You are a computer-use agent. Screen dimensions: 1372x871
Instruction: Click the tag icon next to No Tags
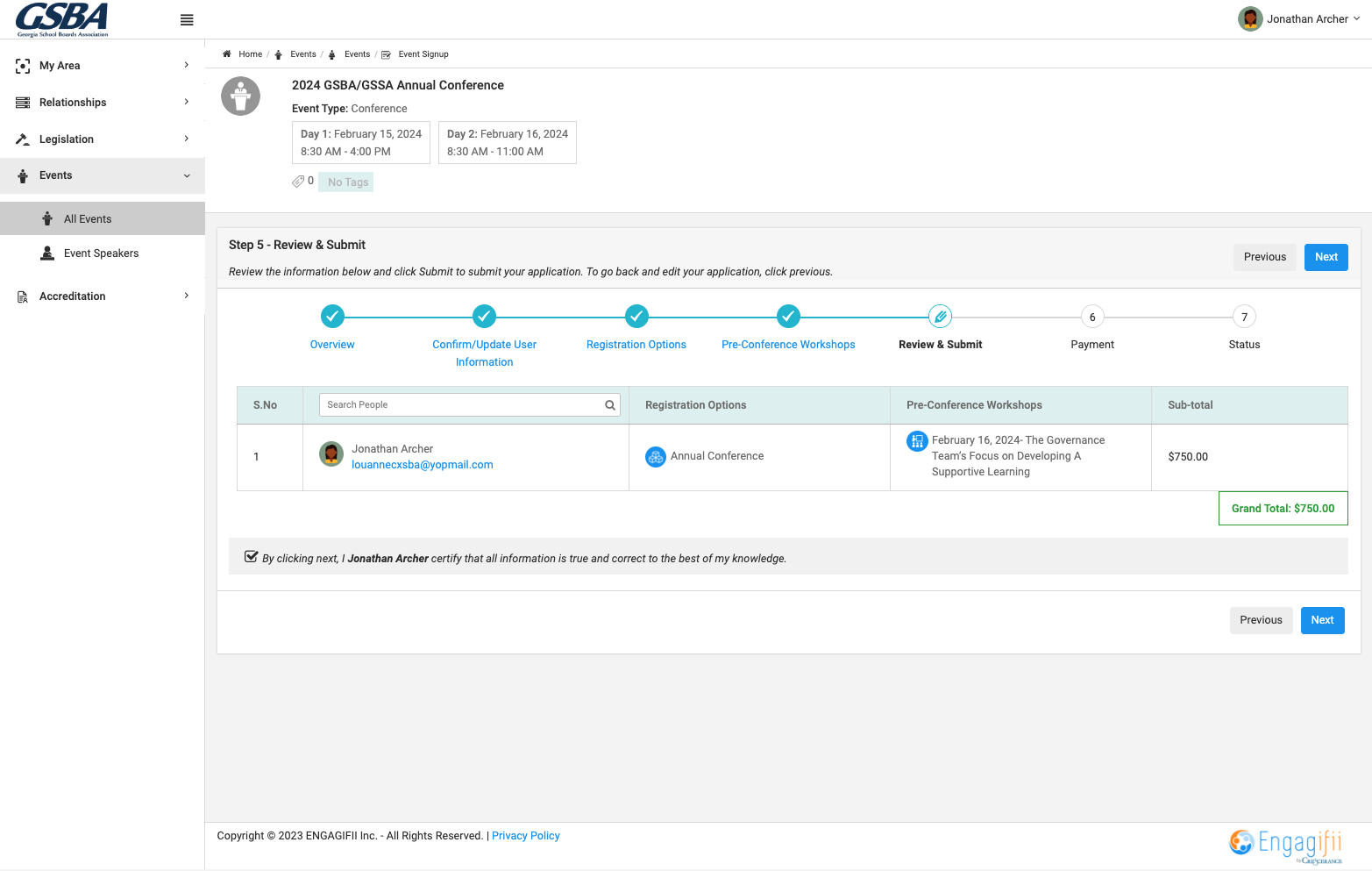pyautogui.click(x=298, y=182)
